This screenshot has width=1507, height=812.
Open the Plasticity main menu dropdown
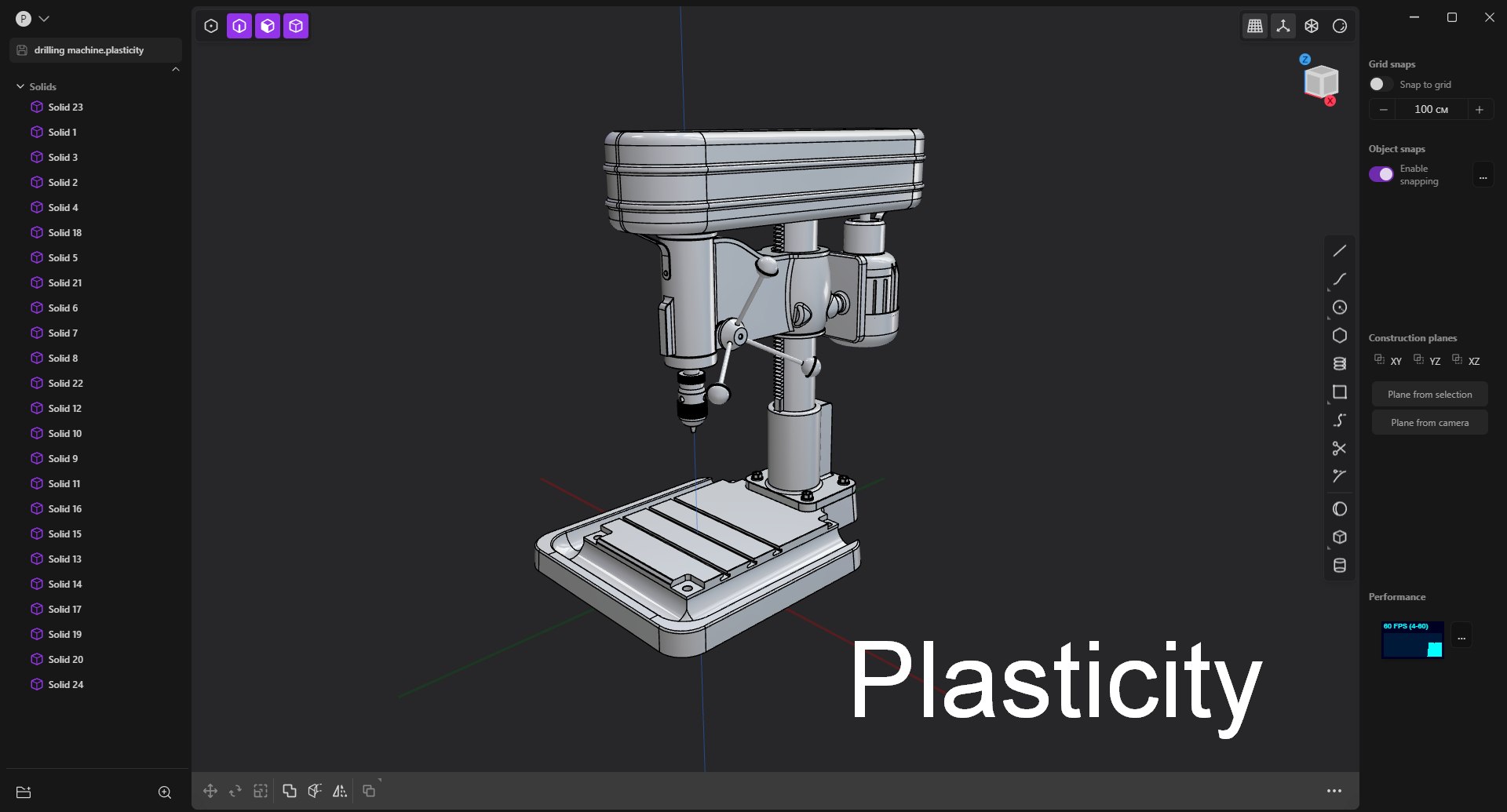click(x=33, y=19)
